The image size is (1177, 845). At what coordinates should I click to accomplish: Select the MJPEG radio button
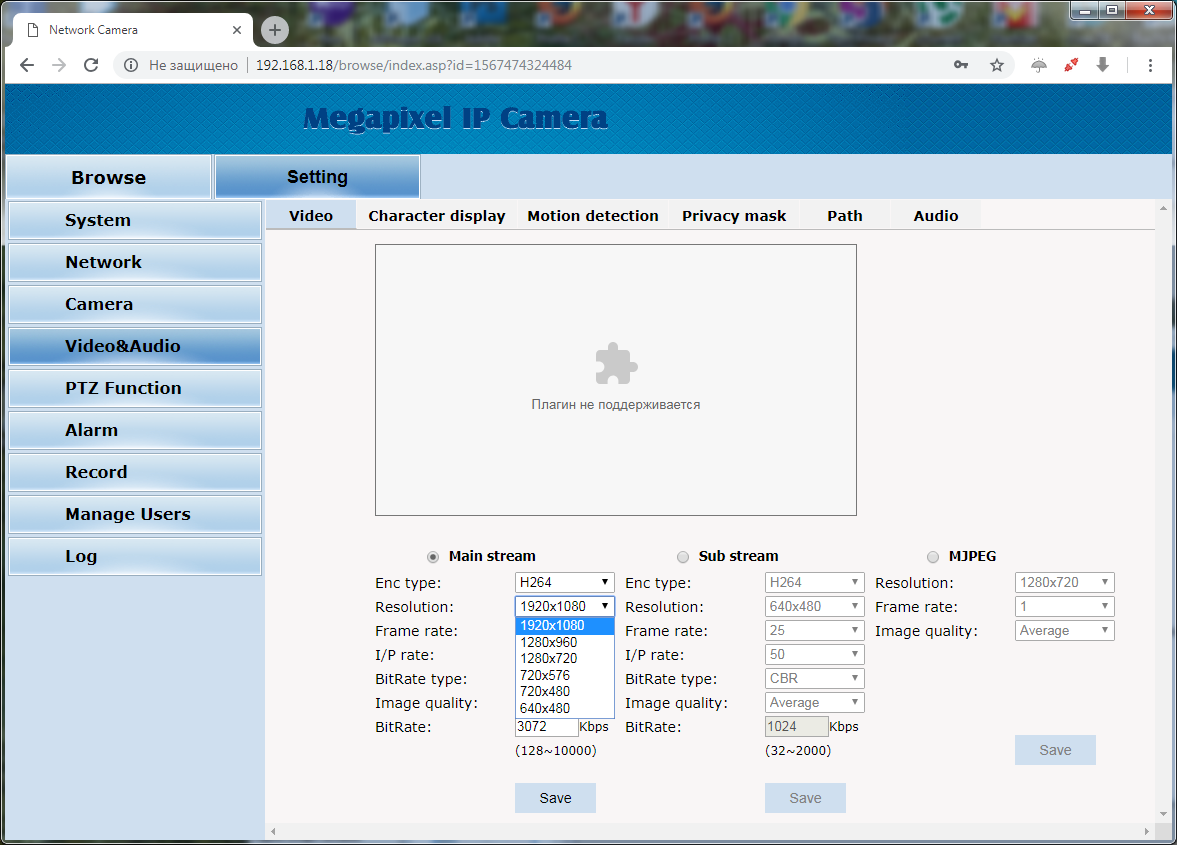(x=933, y=557)
